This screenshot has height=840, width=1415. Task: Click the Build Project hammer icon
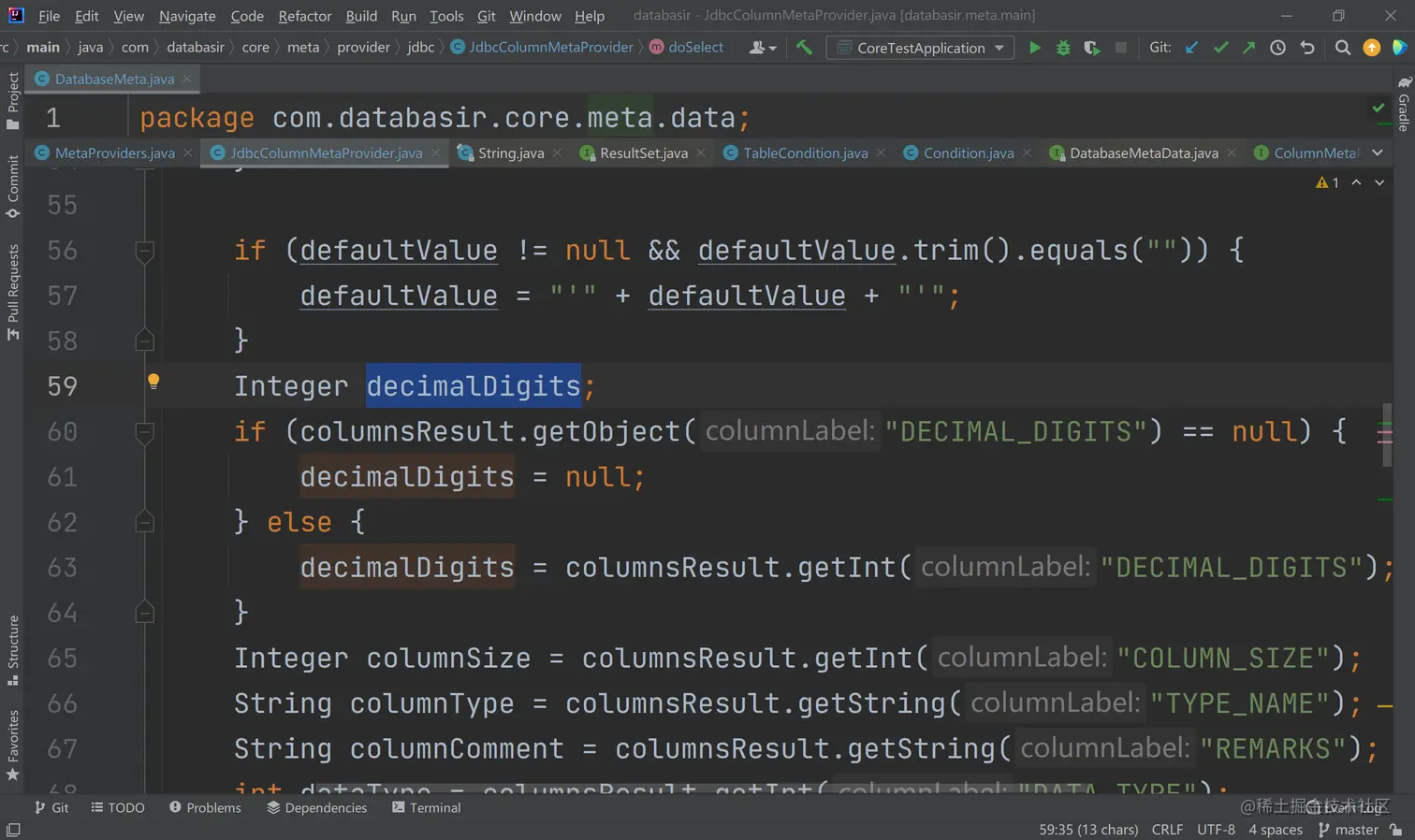(x=804, y=47)
